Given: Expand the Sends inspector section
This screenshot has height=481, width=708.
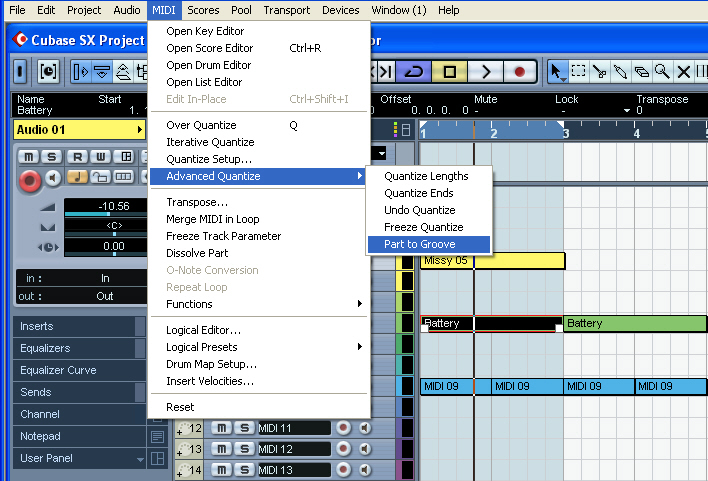Looking at the screenshot, I should point(79,392).
